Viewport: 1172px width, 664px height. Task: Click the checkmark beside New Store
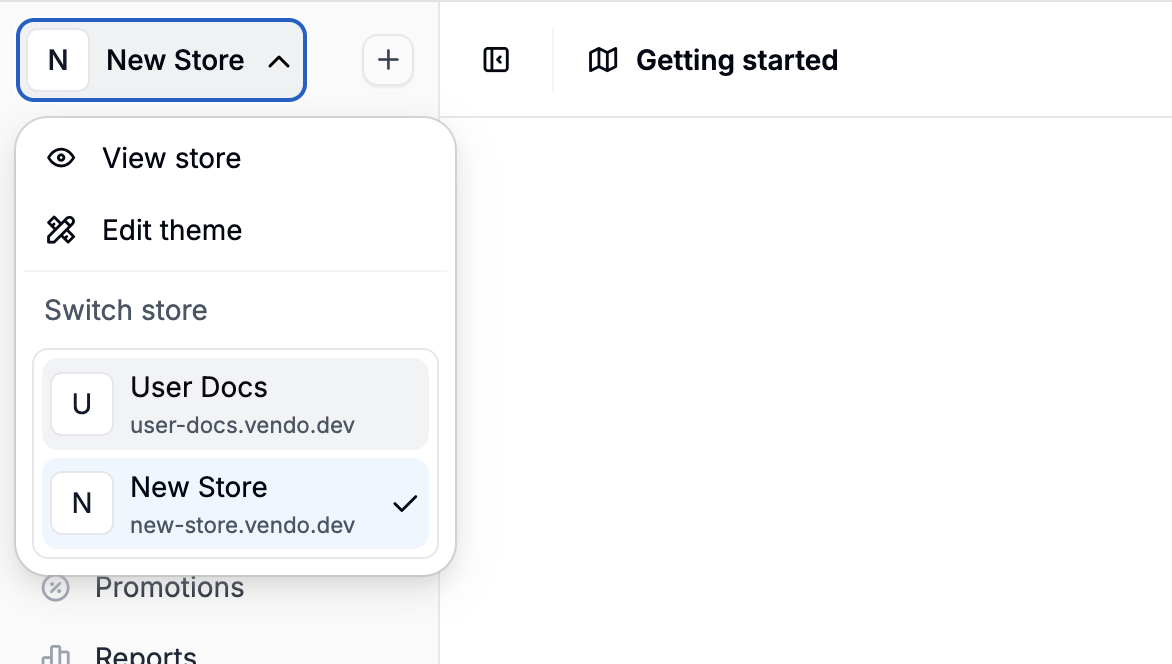pyautogui.click(x=404, y=504)
